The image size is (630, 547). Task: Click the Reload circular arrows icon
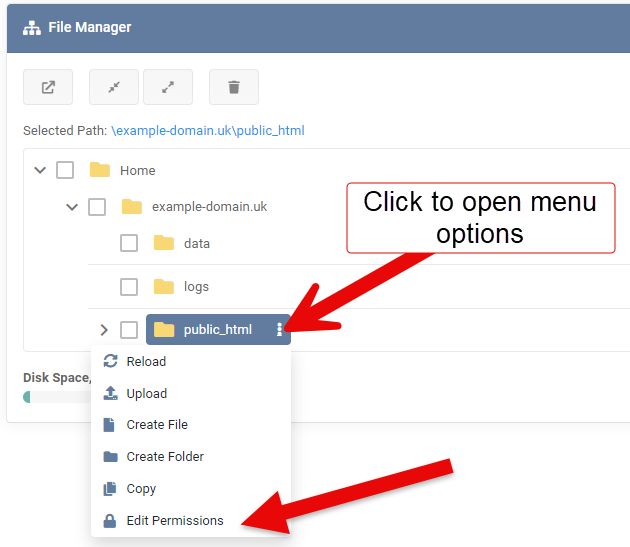(x=110, y=361)
